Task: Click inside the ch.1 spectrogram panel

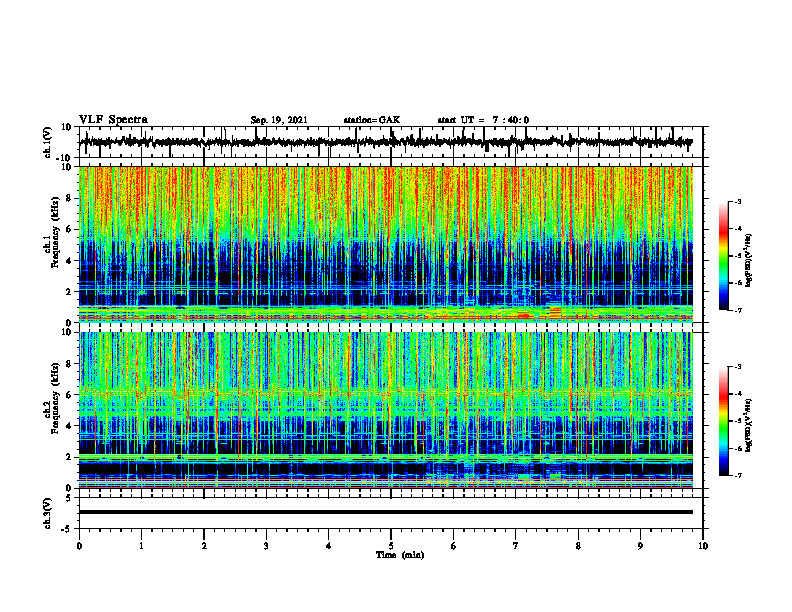Action: point(385,244)
